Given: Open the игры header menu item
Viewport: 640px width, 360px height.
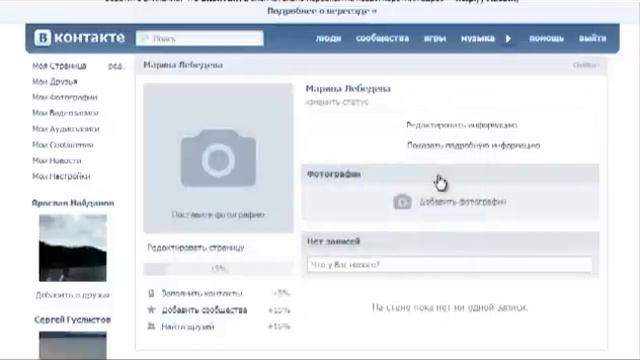Looking at the screenshot, I should tap(435, 38).
